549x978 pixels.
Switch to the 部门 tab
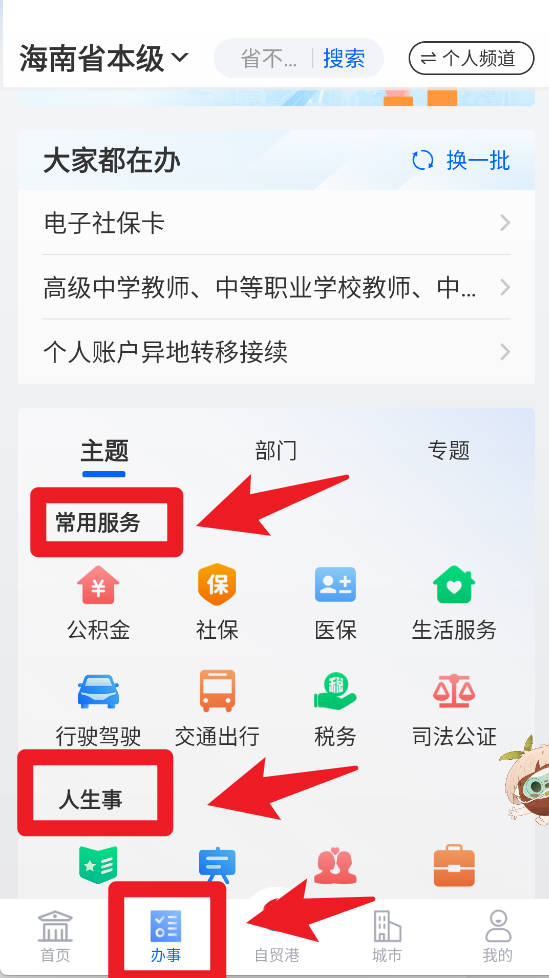[276, 450]
